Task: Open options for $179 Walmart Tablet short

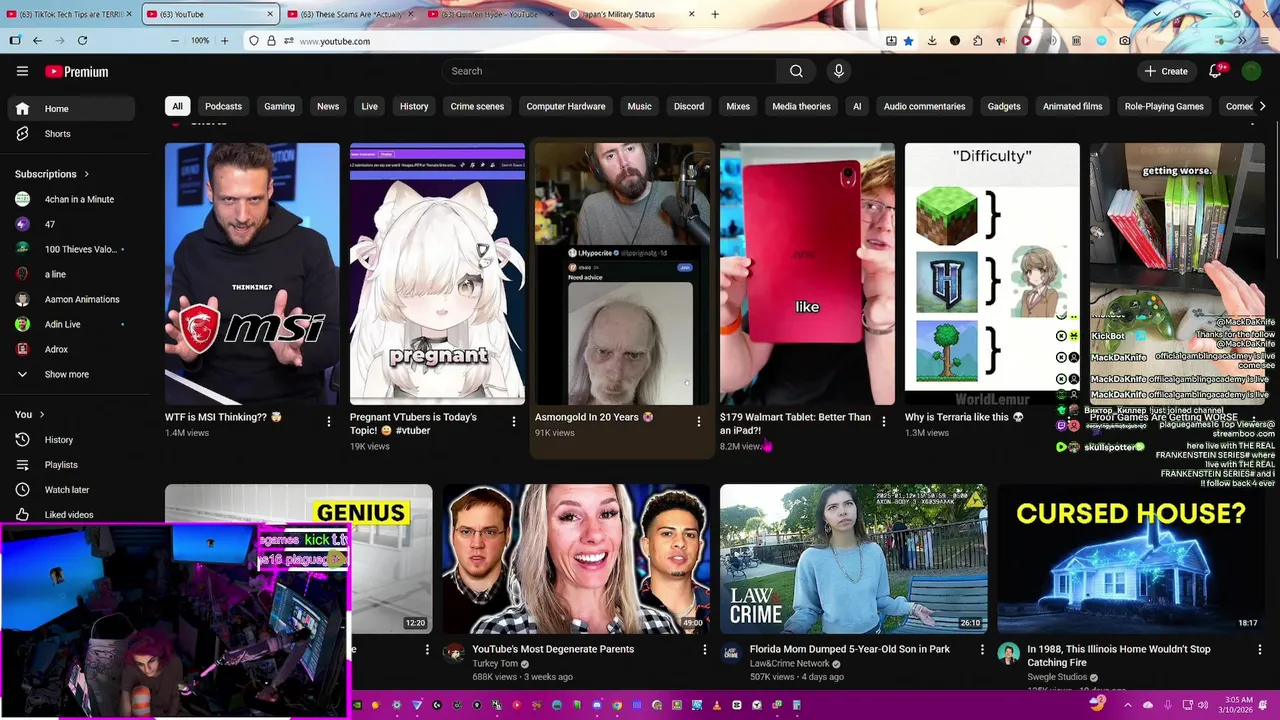Action: tap(883, 422)
